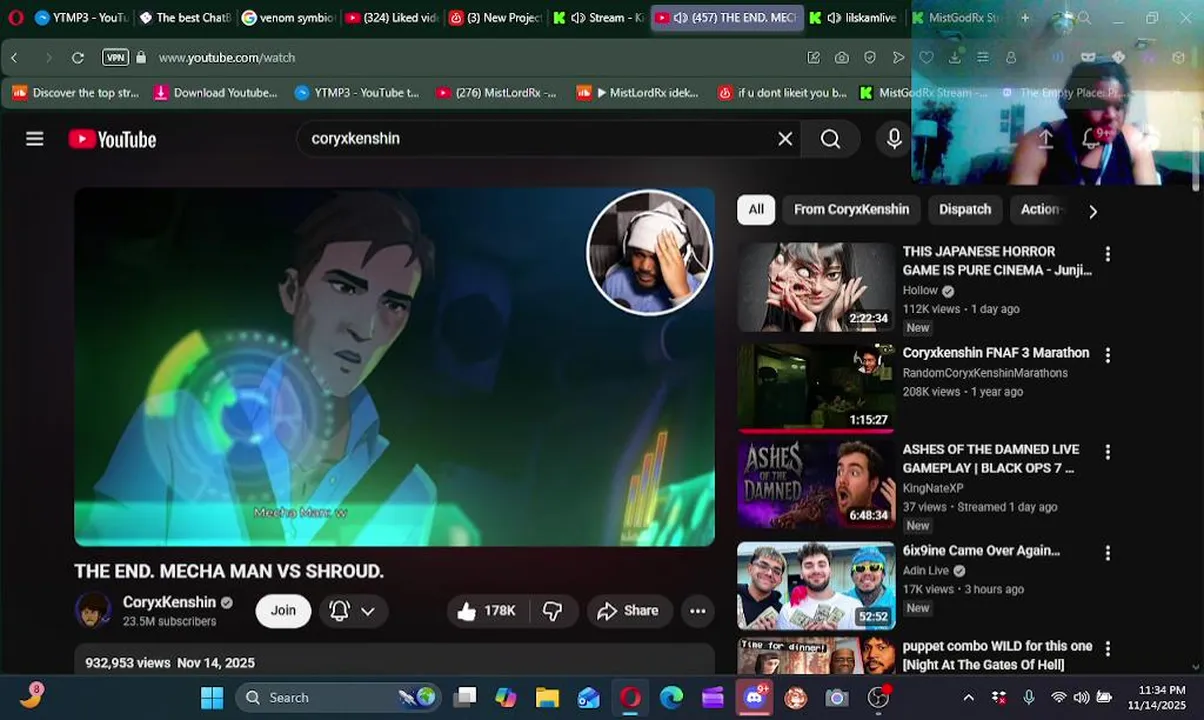Viewport: 1204px width, 720px height.
Task: Open the Windows Start menu
Action: [212, 697]
